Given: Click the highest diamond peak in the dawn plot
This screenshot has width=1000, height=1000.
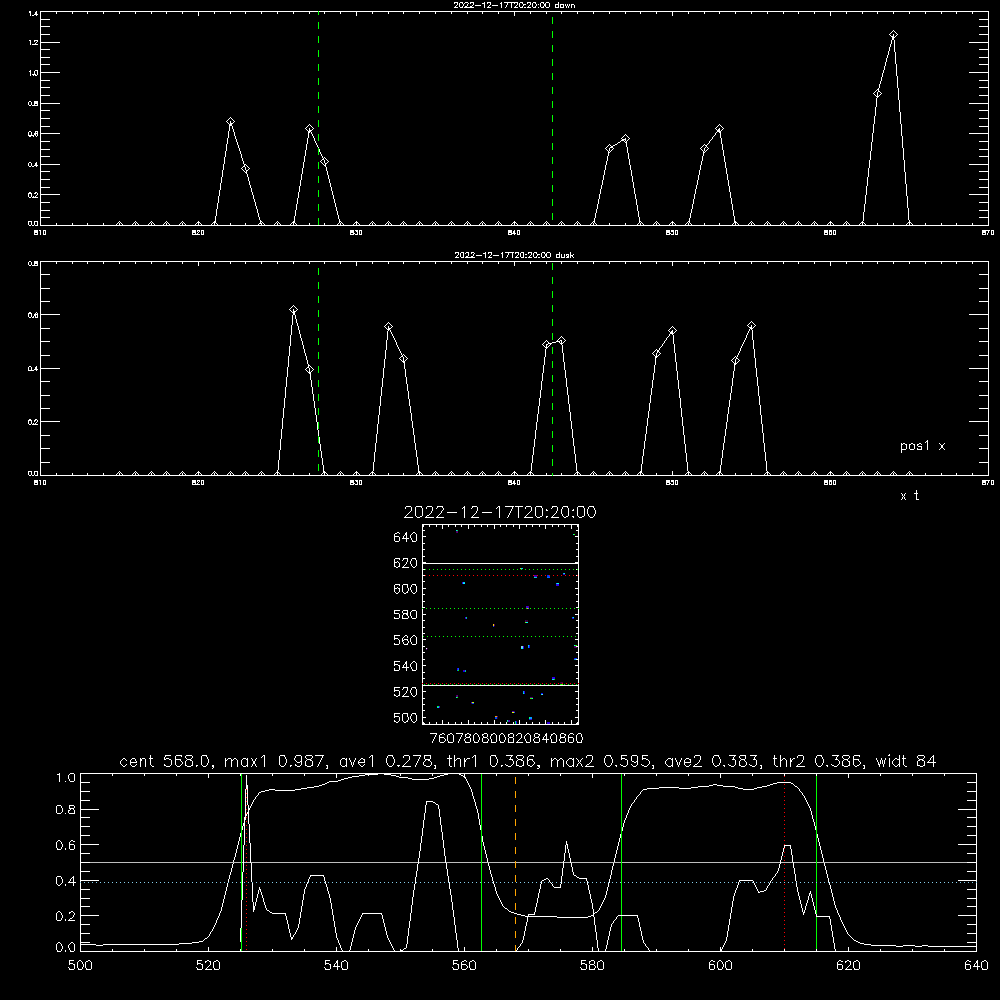Looking at the screenshot, I should click(x=893, y=35).
